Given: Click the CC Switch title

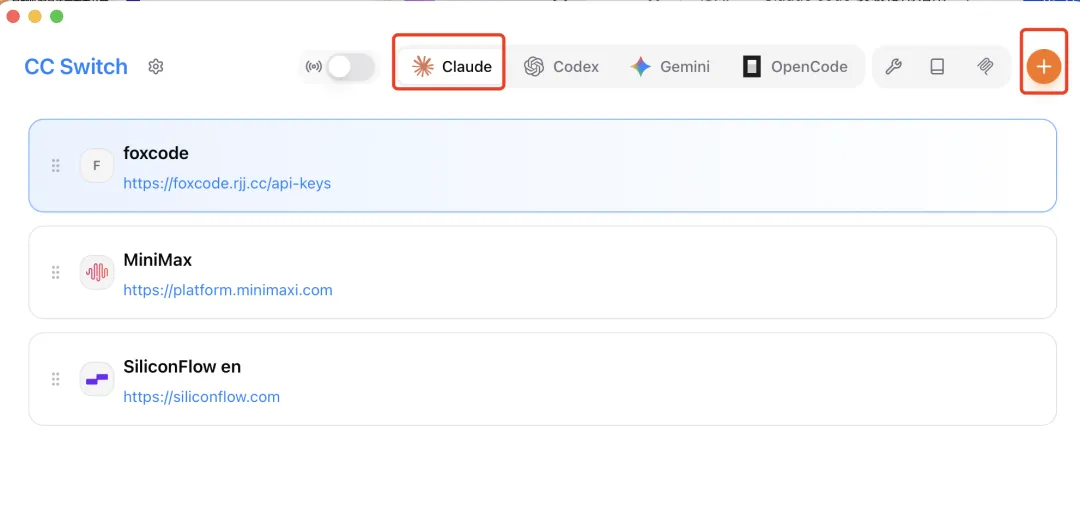Looking at the screenshot, I should [x=76, y=67].
